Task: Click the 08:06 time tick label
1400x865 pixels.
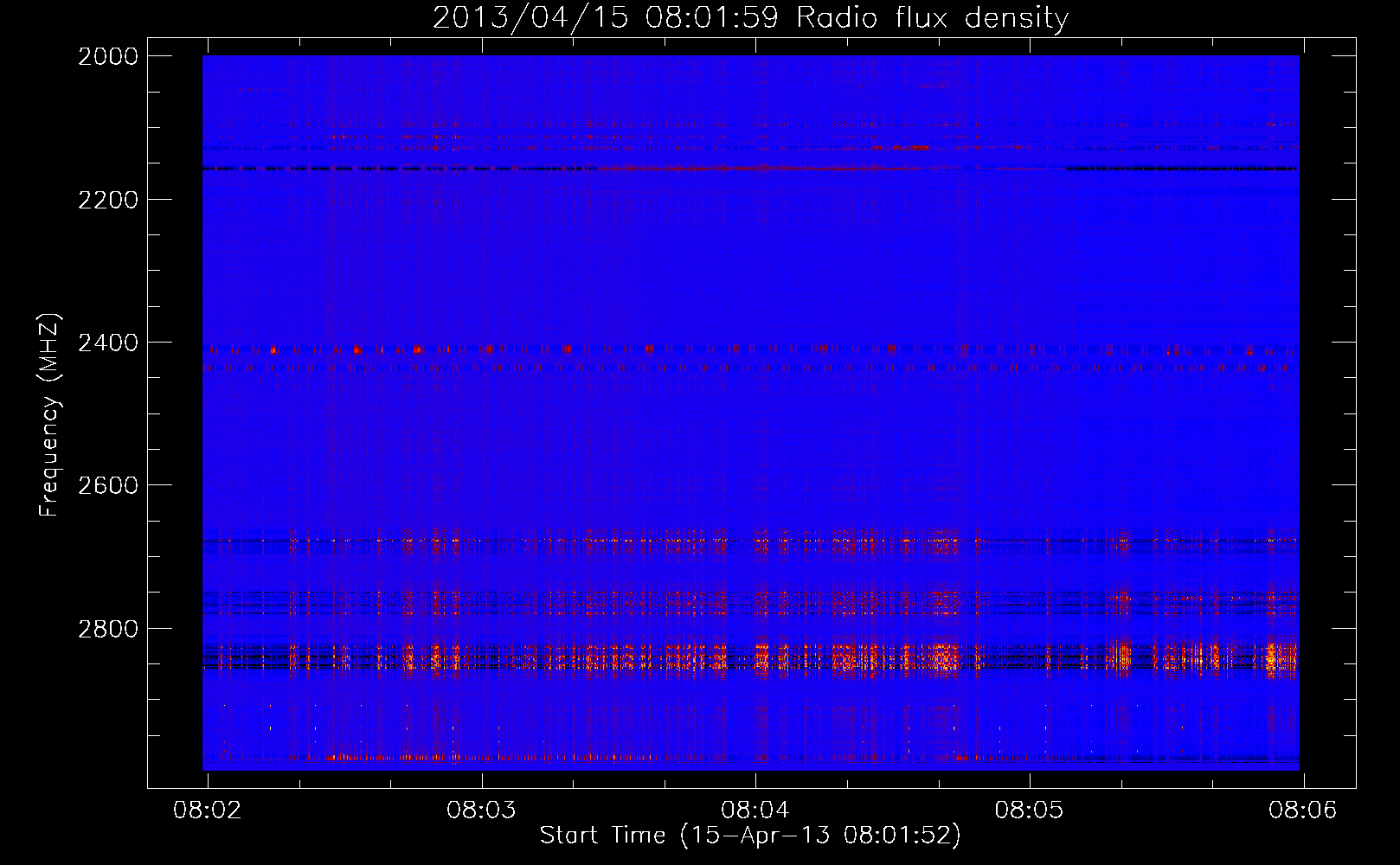Action: (x=1303, y=810)
